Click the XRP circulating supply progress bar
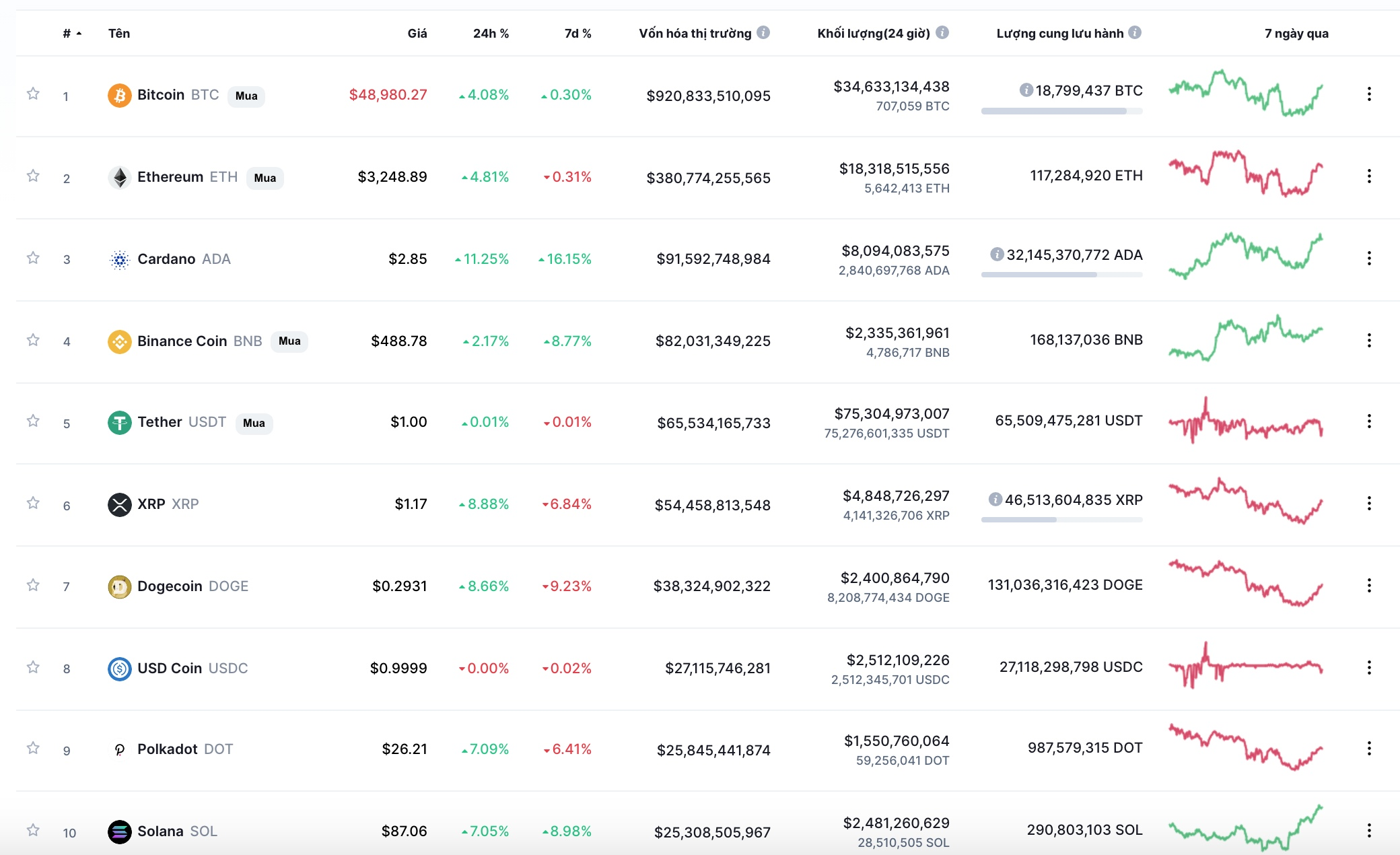This screenshot has height=855, width=1400. pyautogui.click(x=1062, y=520)
